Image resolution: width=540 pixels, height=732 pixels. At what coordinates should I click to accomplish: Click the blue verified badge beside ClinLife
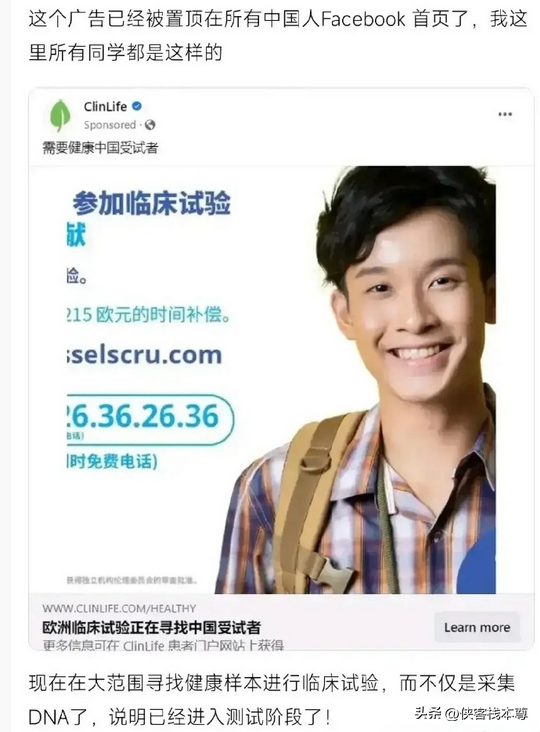pyautogui.click(x=137, y=106)
